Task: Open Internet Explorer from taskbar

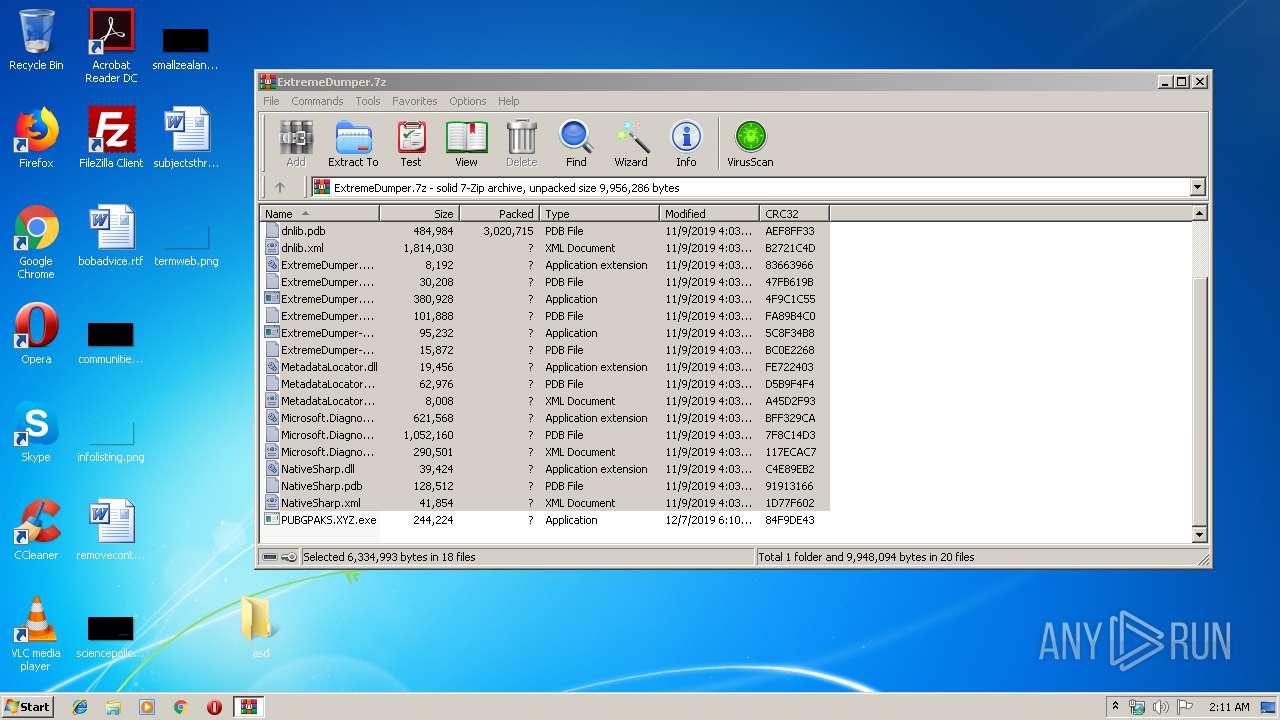Action: [x=80, y=706]
